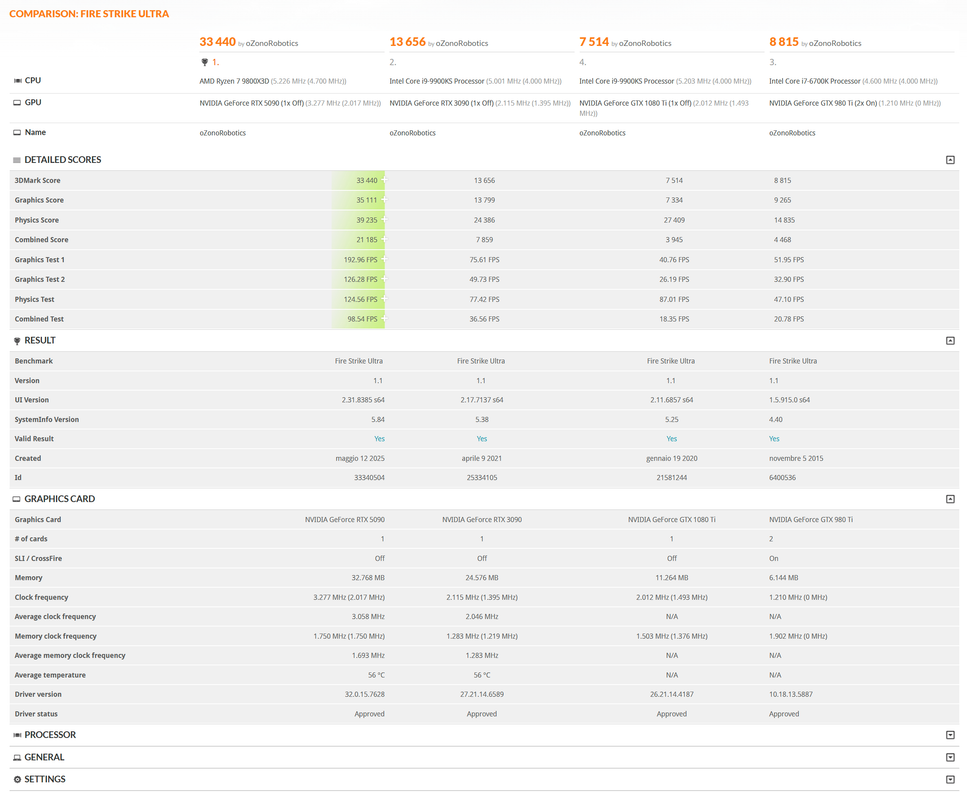Click the UI Version 2.31.8385 s64 value
This screenshot has width=967, height=800.
click(x=363, y=400)
